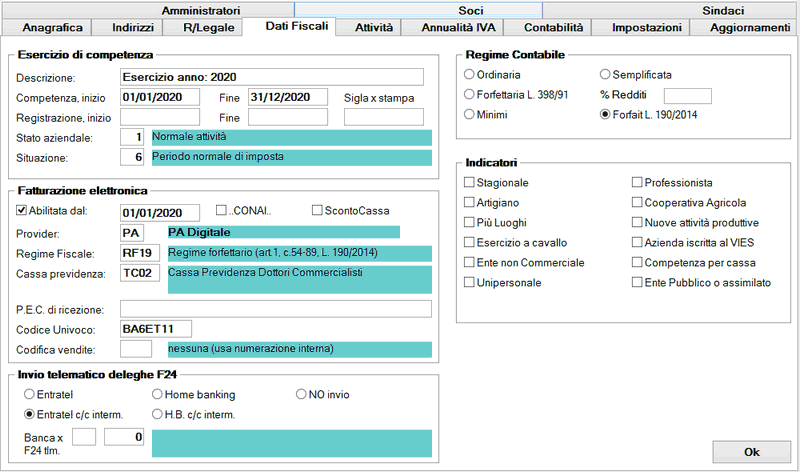
Task: Click the Codice Univoco field
Action: pyautogui.click(x=155, y=328)
